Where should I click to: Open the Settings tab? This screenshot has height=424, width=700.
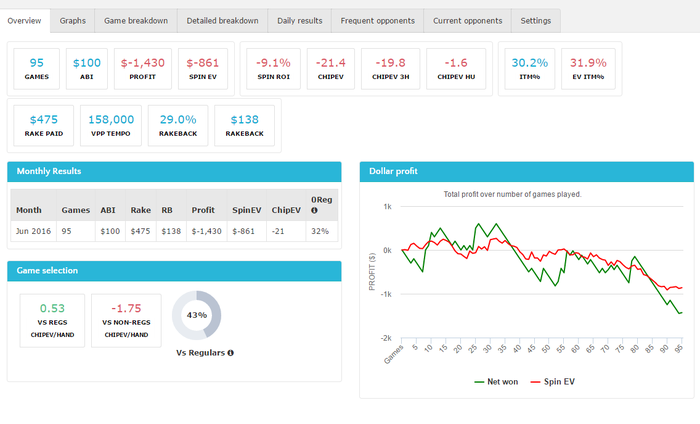tap(536, 21)
